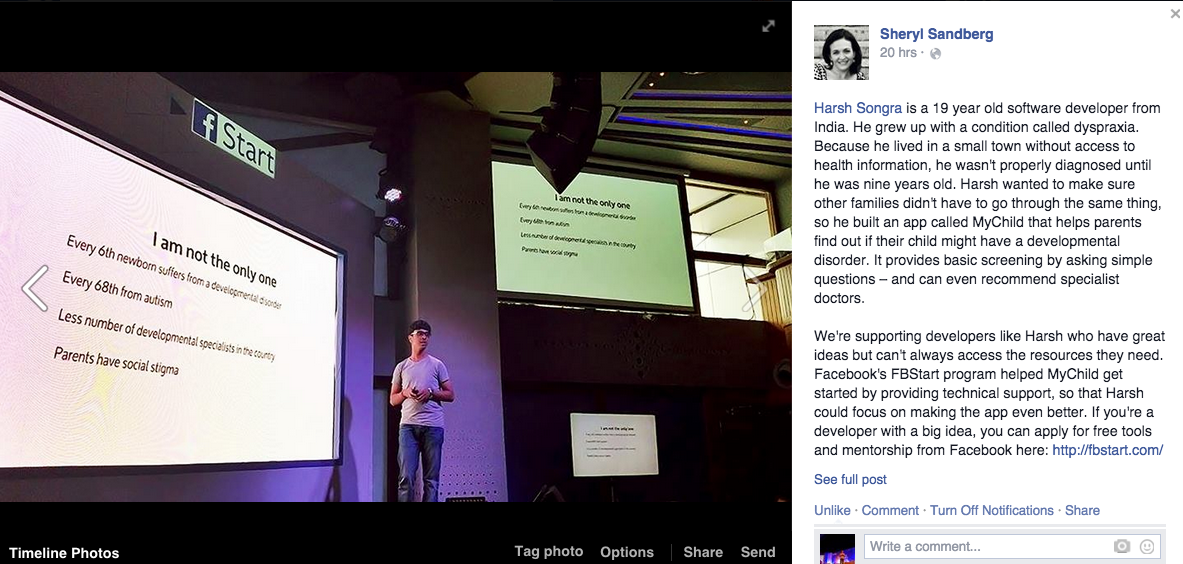Turn Off Notifications for this post
1183x564 pixels.
tap(991, 510)
